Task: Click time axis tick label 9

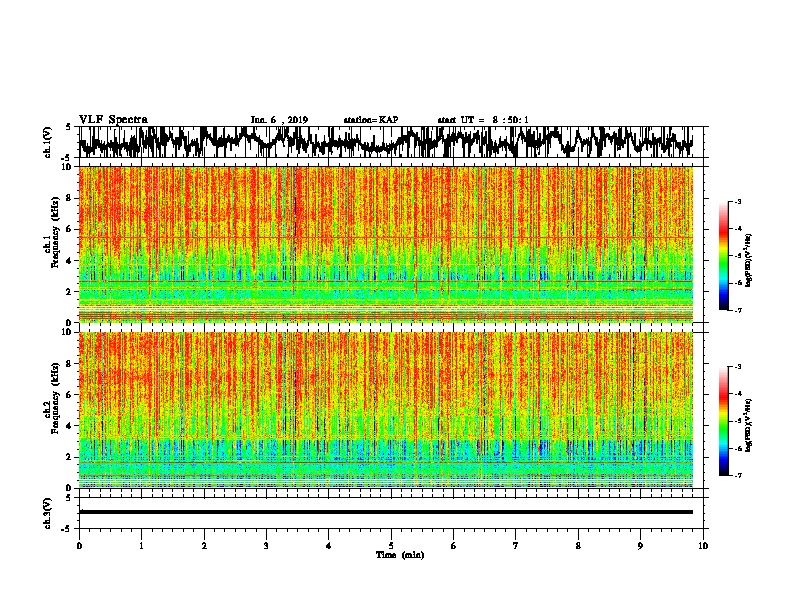Action: point(640,545)
